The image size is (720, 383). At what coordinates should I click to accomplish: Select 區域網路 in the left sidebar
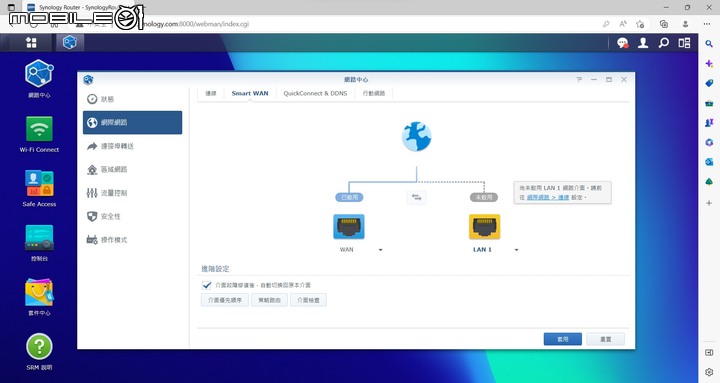(132, 169)
